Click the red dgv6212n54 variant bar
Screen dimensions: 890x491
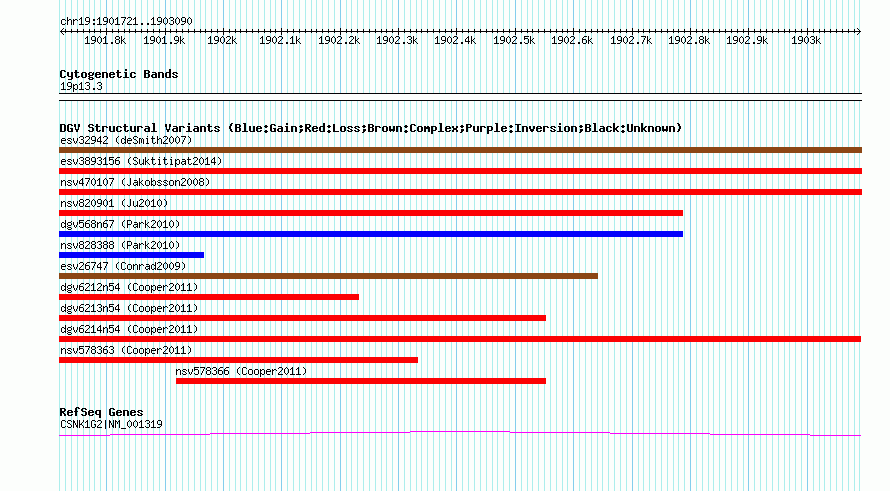[209, 297]
